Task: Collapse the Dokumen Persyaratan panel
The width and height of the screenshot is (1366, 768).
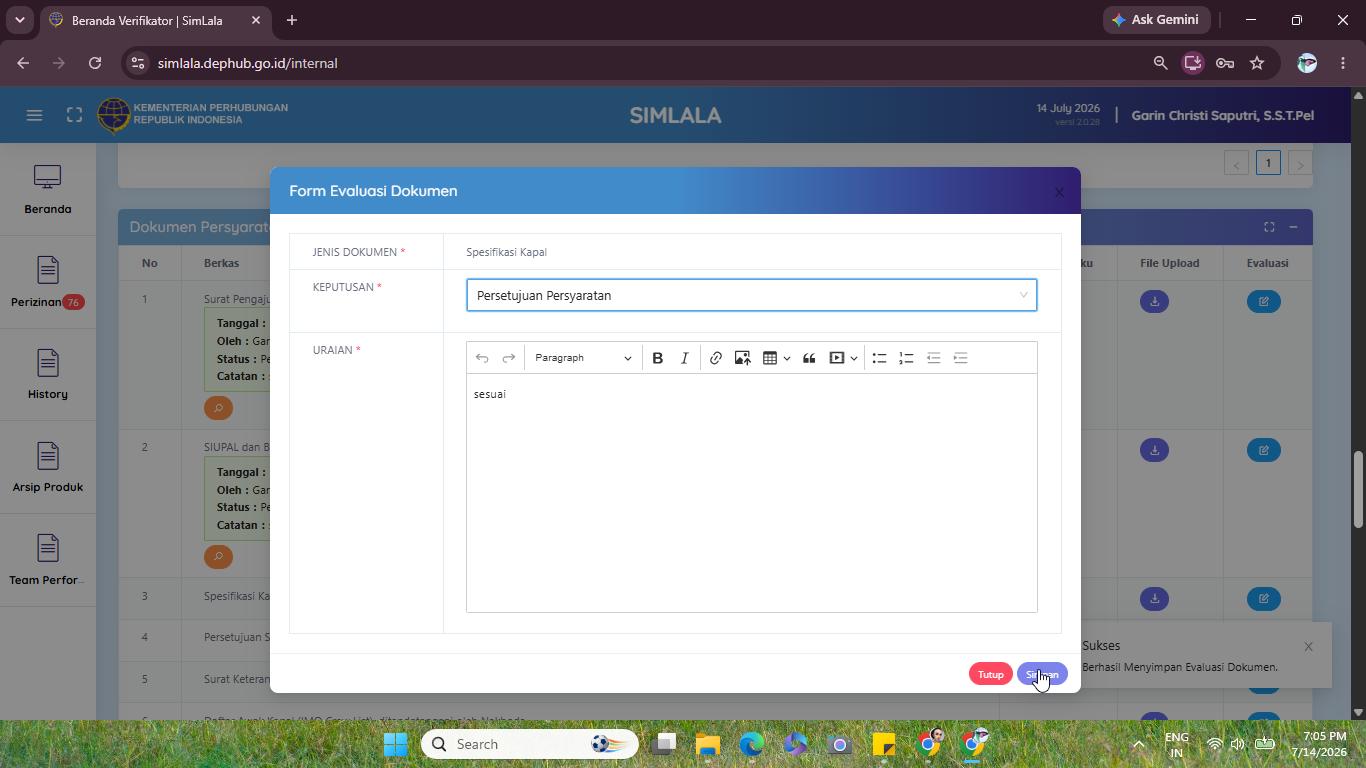Action: click(1293, 227)
